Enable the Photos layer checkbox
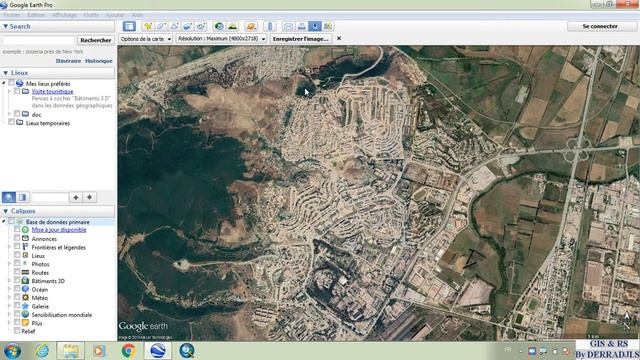 [x=17, y=264]
